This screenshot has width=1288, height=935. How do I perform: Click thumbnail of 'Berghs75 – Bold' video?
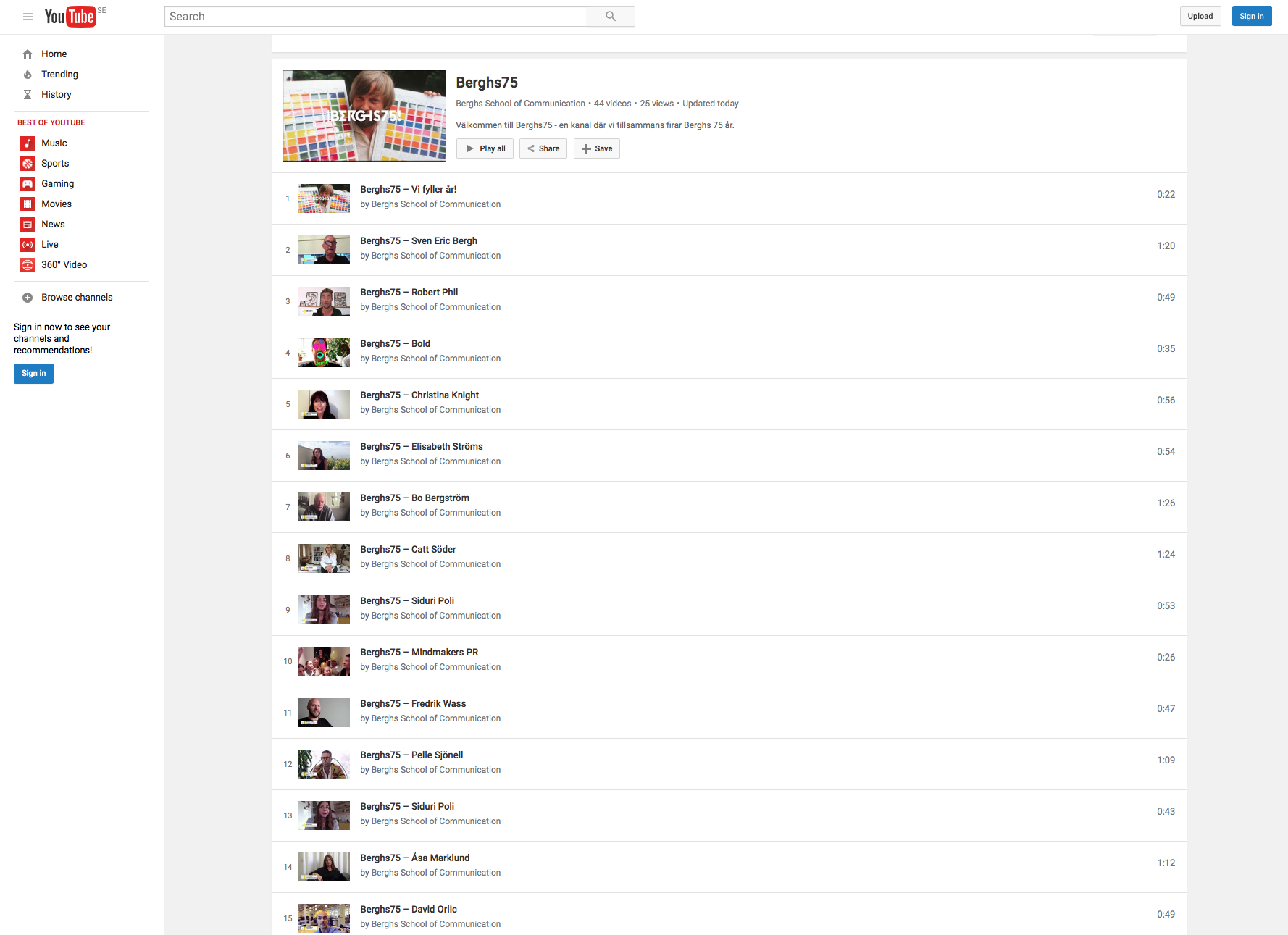pyautogui.click(x=324, y=353)
